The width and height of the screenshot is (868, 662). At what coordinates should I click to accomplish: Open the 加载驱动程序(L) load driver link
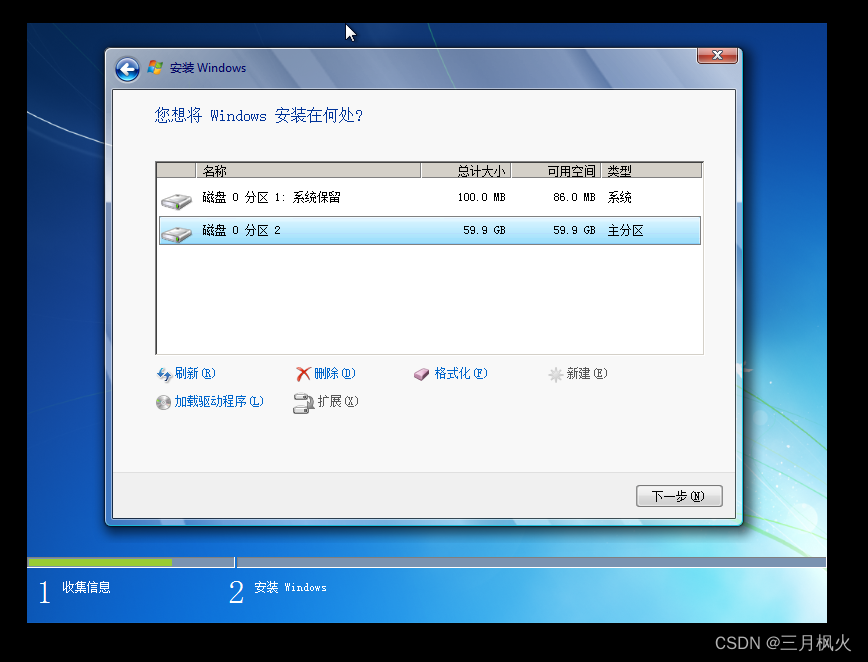[x=219, y=401]
